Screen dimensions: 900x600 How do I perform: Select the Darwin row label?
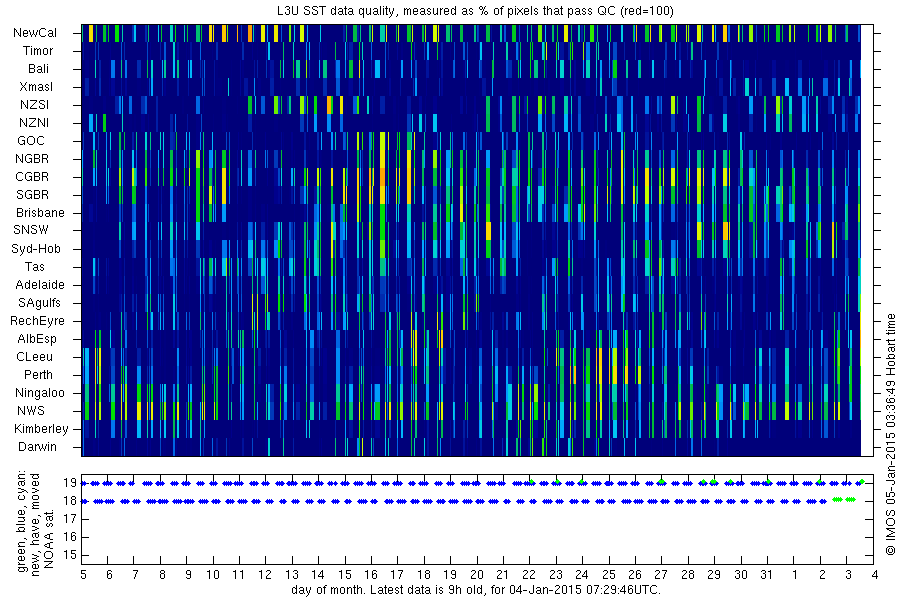click(37, 447)
